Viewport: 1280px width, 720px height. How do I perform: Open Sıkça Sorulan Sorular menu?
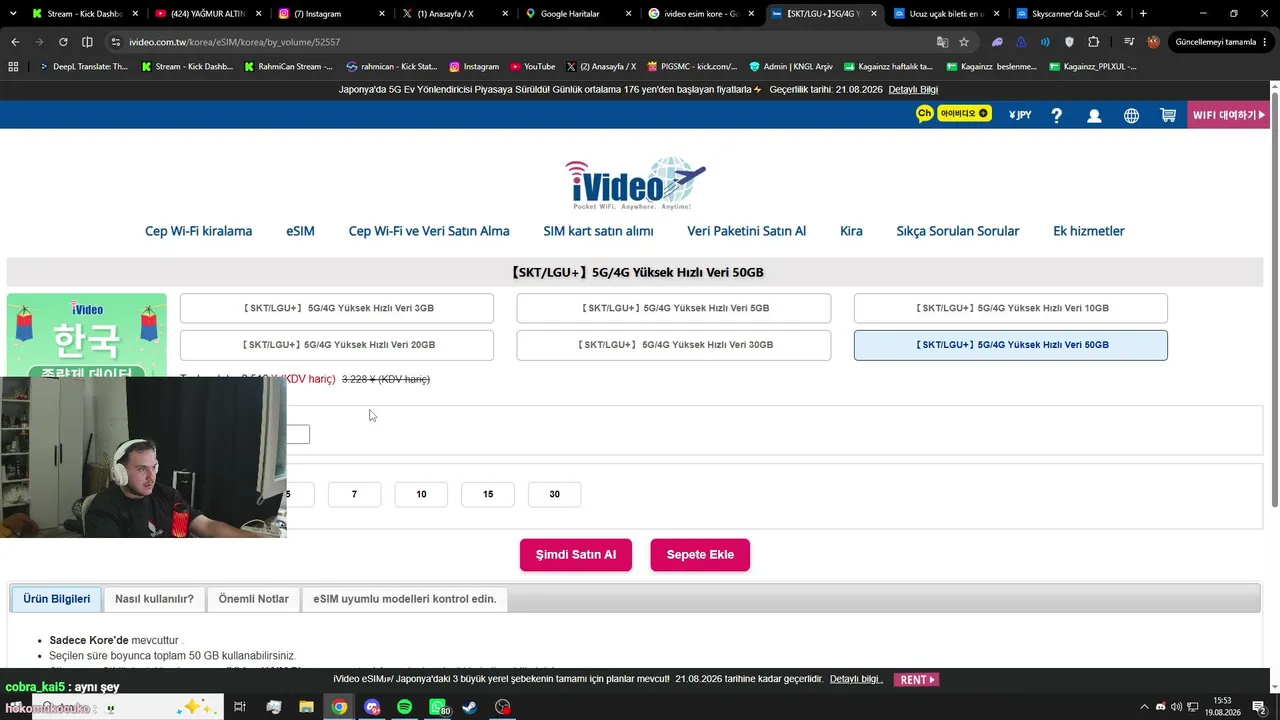tap(958, 231)
